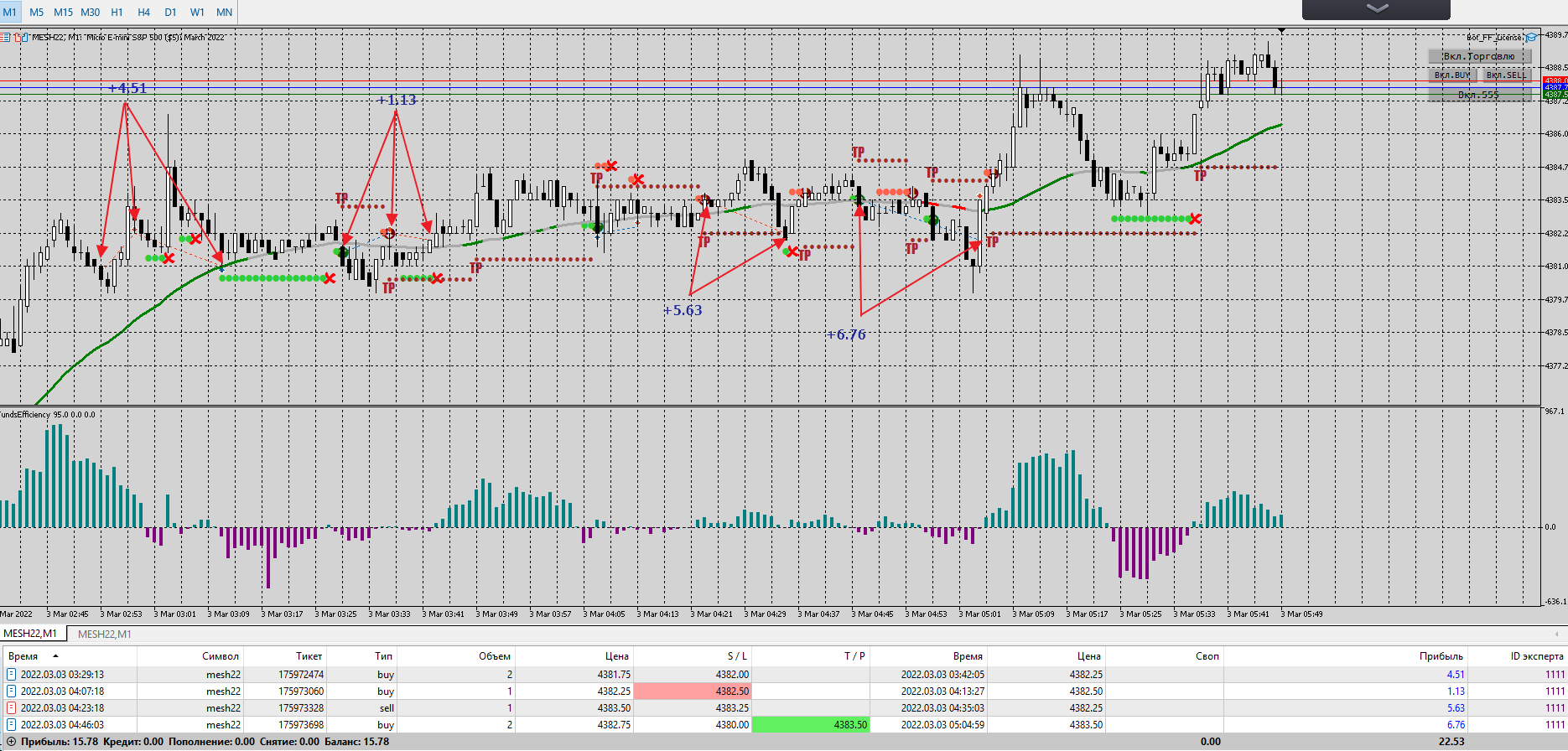This screenshot has height=751, width=1568.
Task: Switch to the W1 timeframe
Action: 198,12
